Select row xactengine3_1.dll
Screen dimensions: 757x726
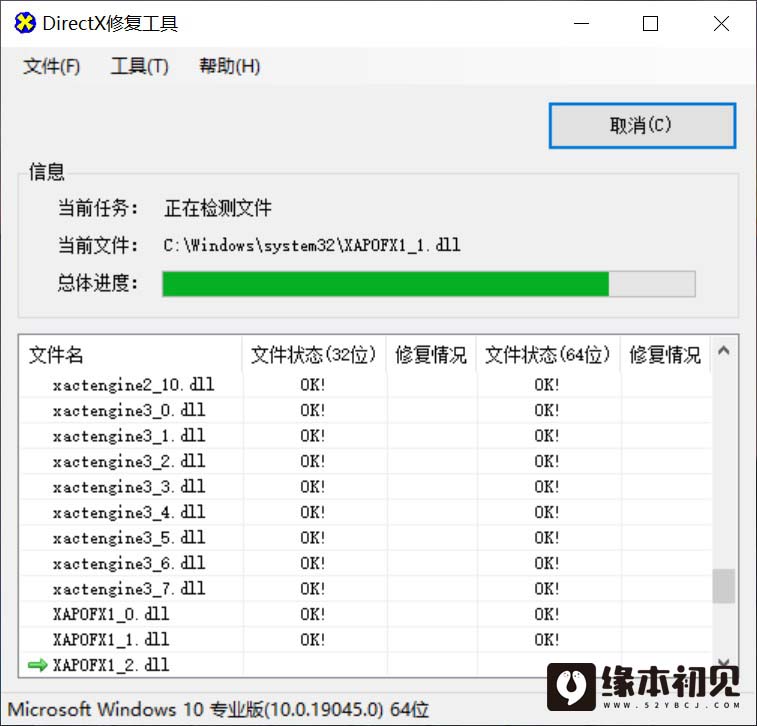(365, 436)
